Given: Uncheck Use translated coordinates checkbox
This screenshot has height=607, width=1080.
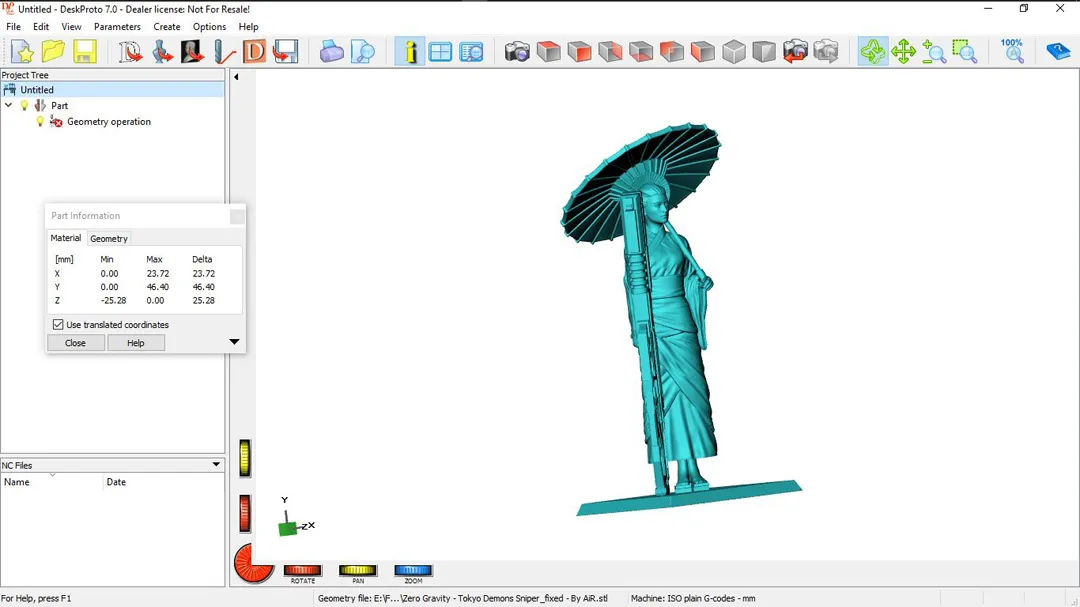Looking at the screenshot, I should click(58, 325).
